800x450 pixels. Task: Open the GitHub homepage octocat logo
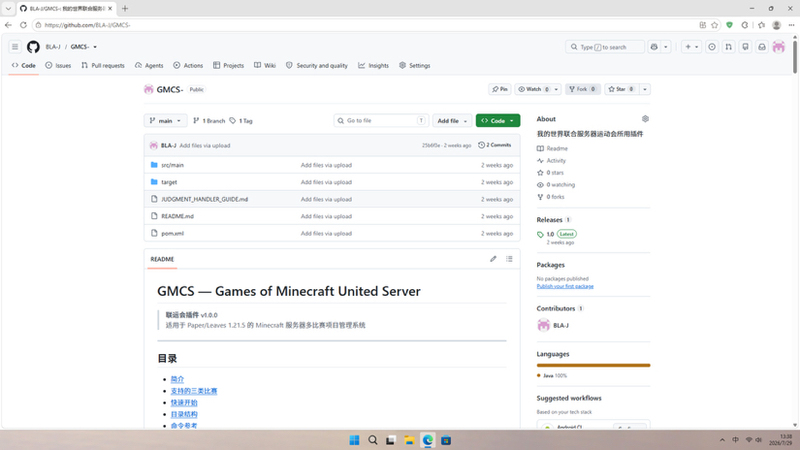point(33,47)
